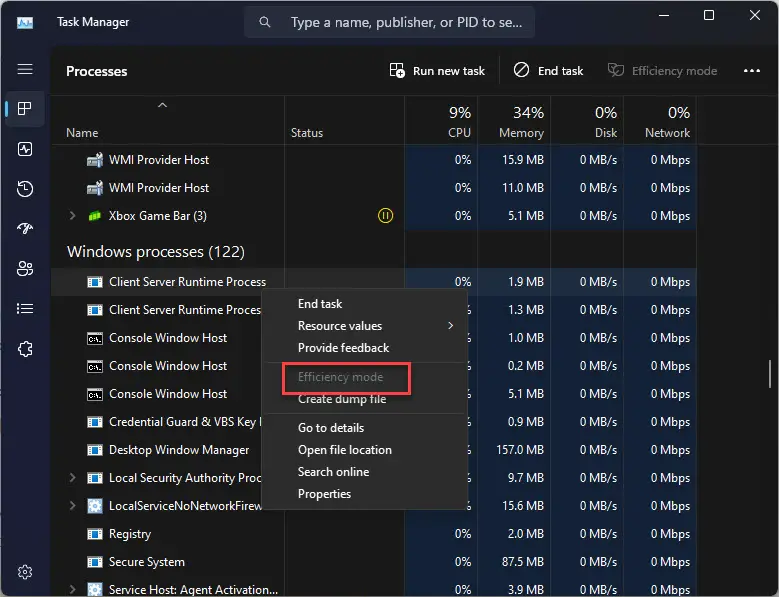This screenshot has width=779, height=597.
Task: Open Task Manager settings gear
Action: (x=25, y=572)
